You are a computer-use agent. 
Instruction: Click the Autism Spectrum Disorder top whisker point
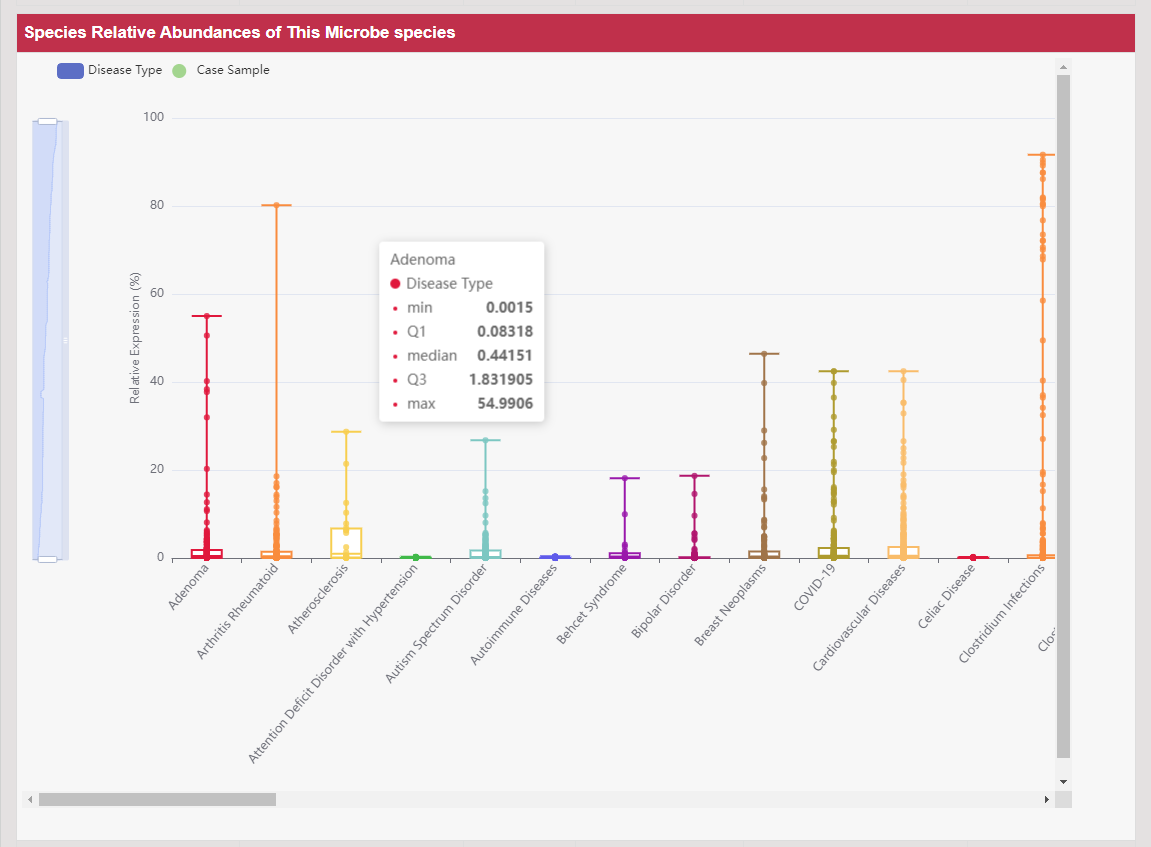[x=485, y=440]
